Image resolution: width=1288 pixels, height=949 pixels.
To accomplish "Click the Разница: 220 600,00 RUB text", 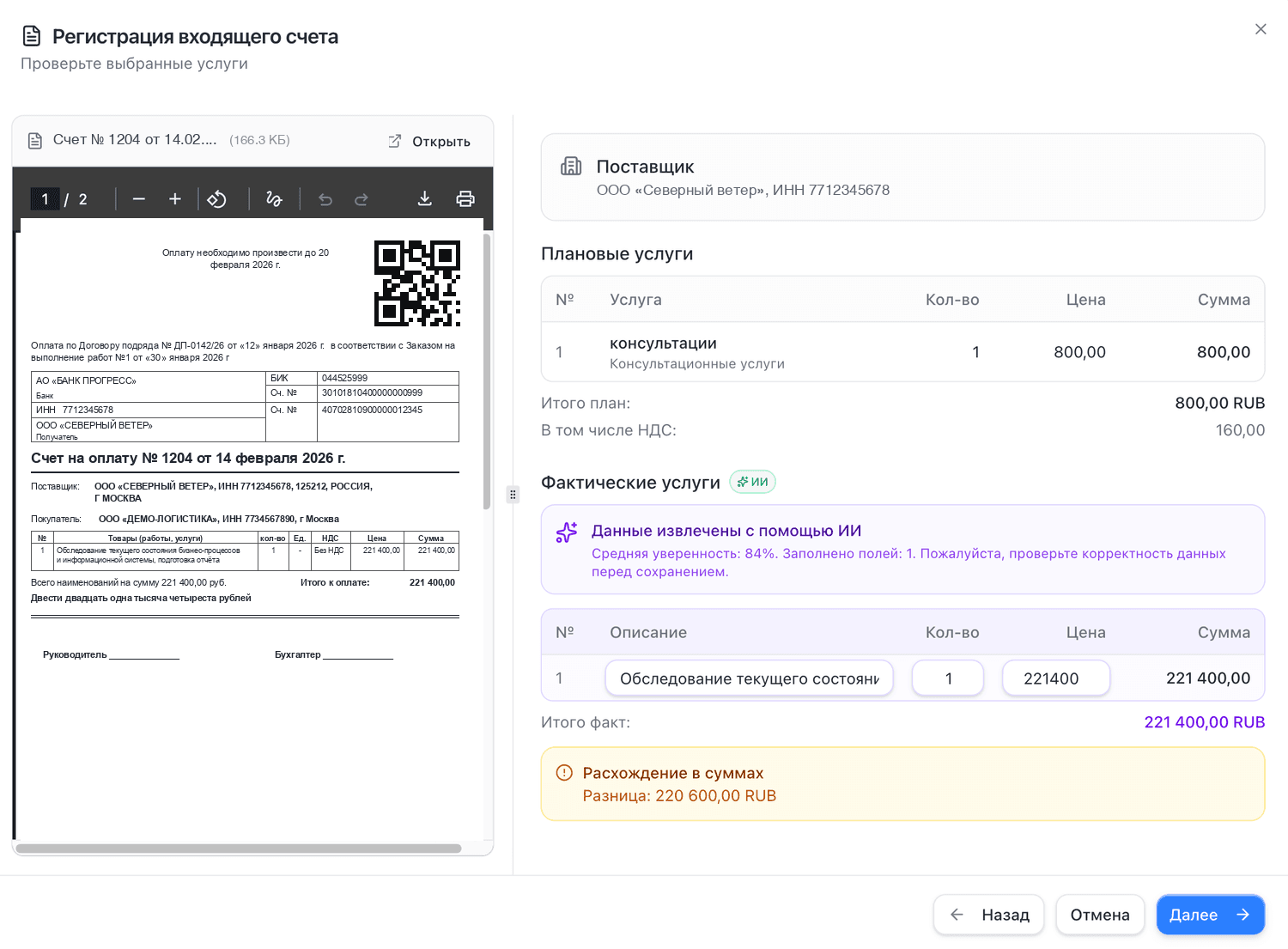I will [679, 796].
